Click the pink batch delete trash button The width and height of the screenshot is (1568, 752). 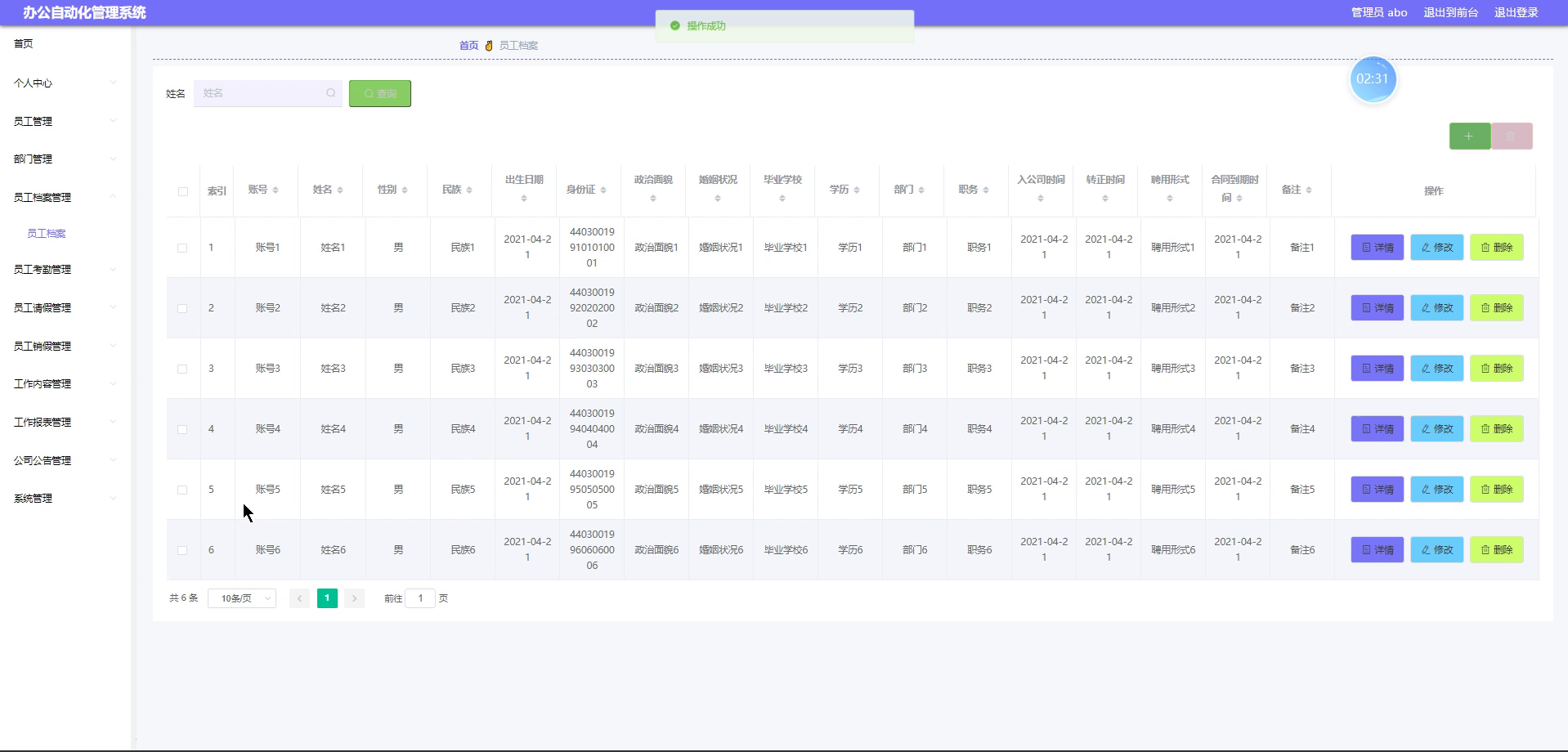click(1511, 137)
